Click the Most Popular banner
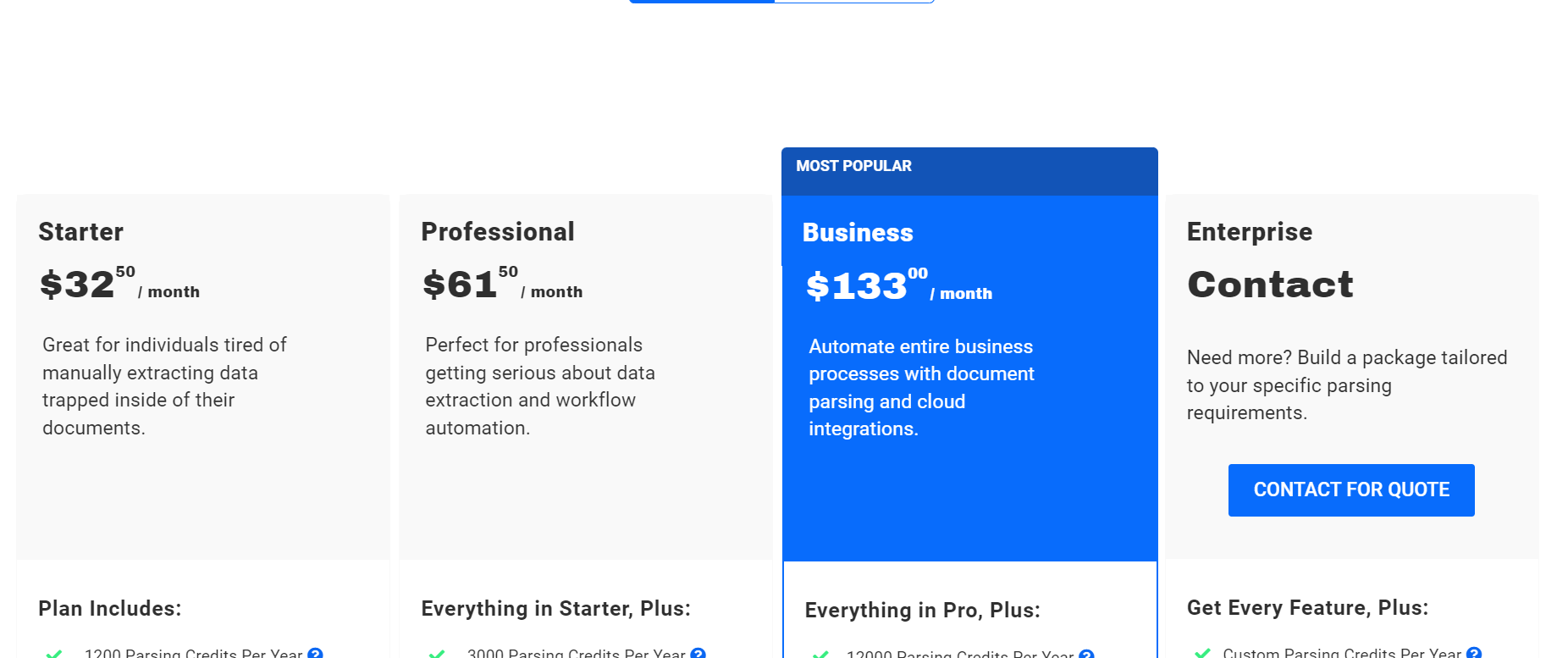This screenshot has width=1568, height=658. pyautogui.click(x=969, y=167)
